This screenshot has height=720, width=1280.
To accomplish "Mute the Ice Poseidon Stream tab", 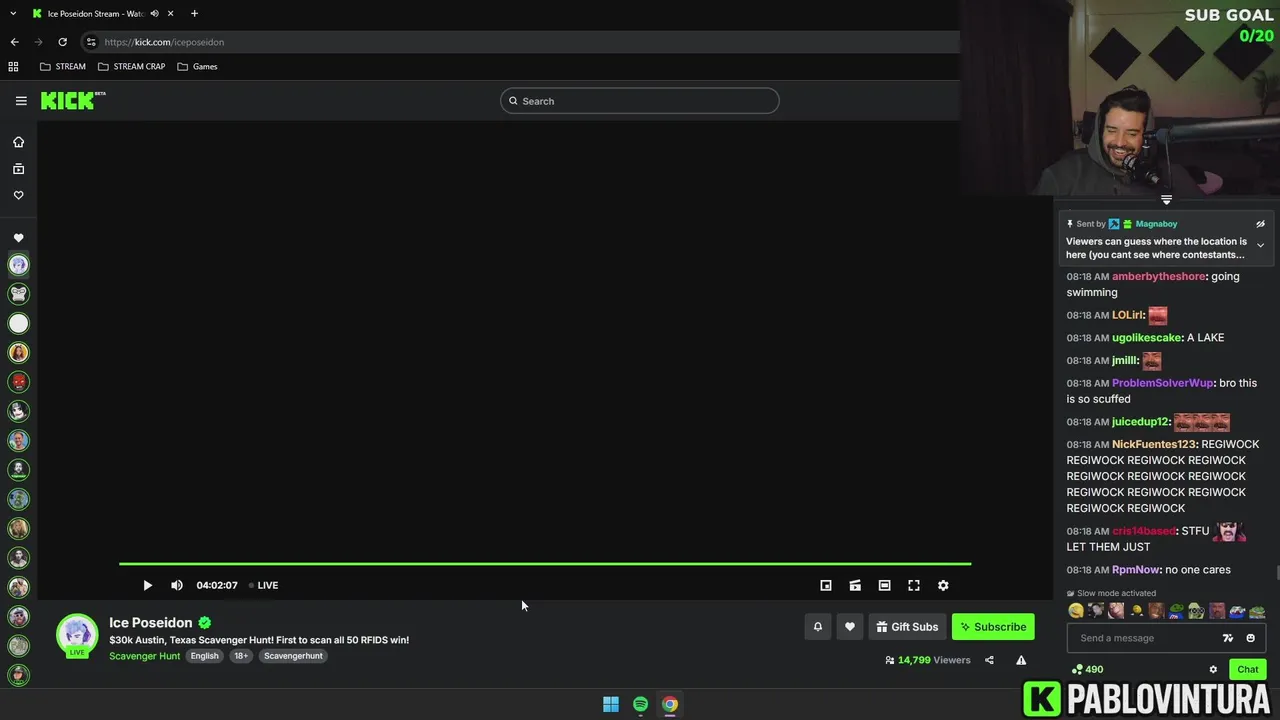I will (154, 14).
